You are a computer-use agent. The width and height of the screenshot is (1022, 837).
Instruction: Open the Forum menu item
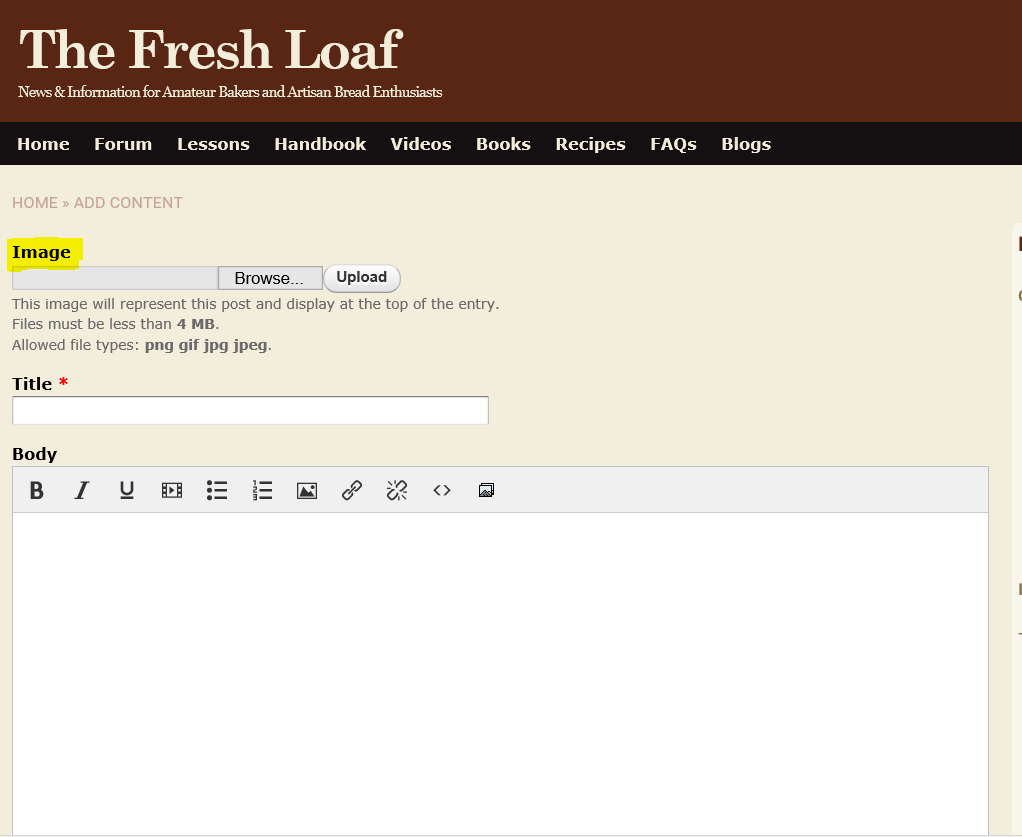123,144
